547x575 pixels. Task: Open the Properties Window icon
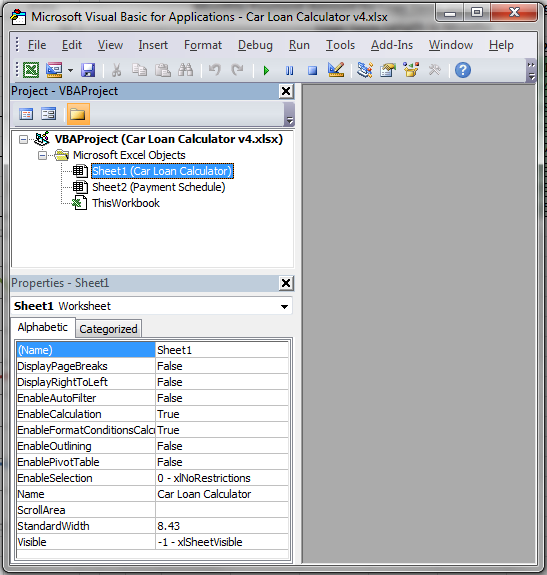[x=388, y=70]
